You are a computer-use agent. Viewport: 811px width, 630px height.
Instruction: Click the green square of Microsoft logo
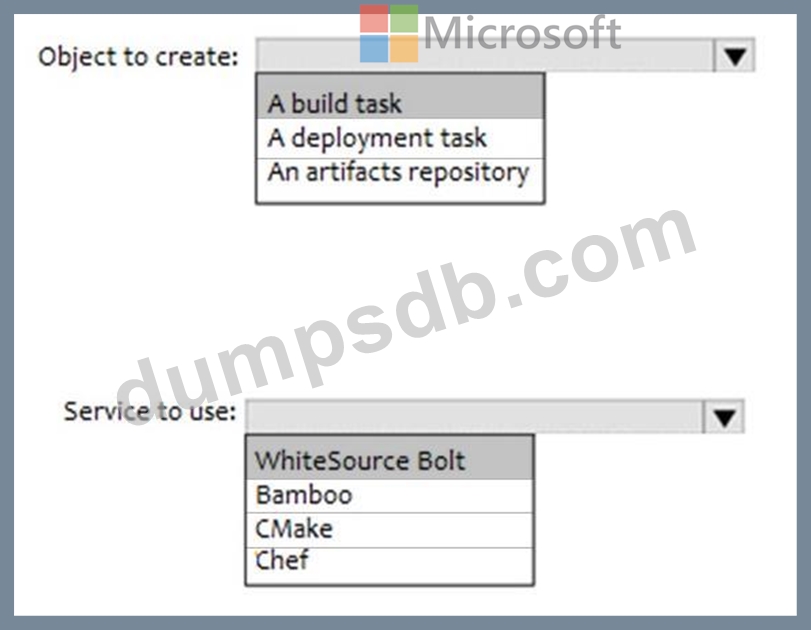click(x=404, y=19)
